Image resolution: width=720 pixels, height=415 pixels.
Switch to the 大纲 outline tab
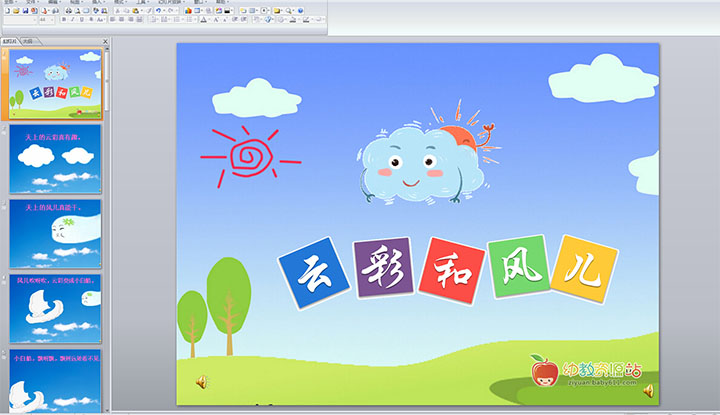tap(28, 41)
